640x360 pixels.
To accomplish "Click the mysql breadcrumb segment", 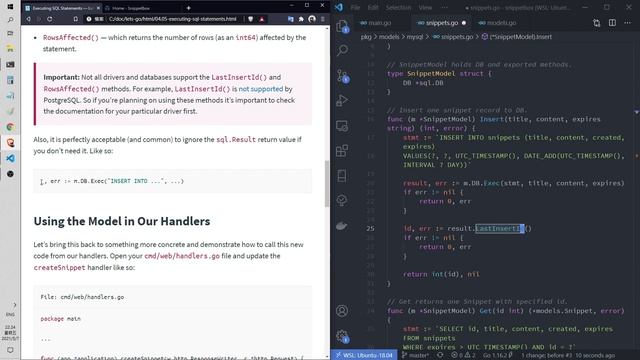I will (x=415, y=37).
